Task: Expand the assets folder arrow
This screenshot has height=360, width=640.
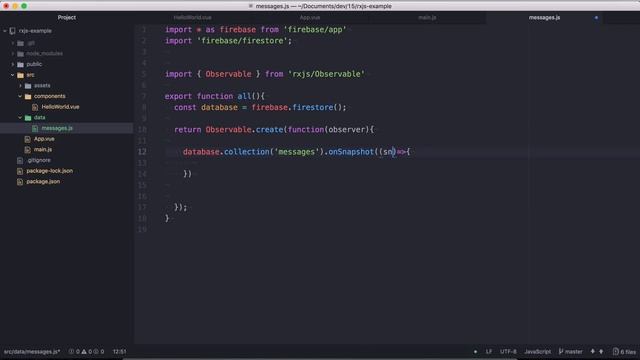Action: point(20,86)
